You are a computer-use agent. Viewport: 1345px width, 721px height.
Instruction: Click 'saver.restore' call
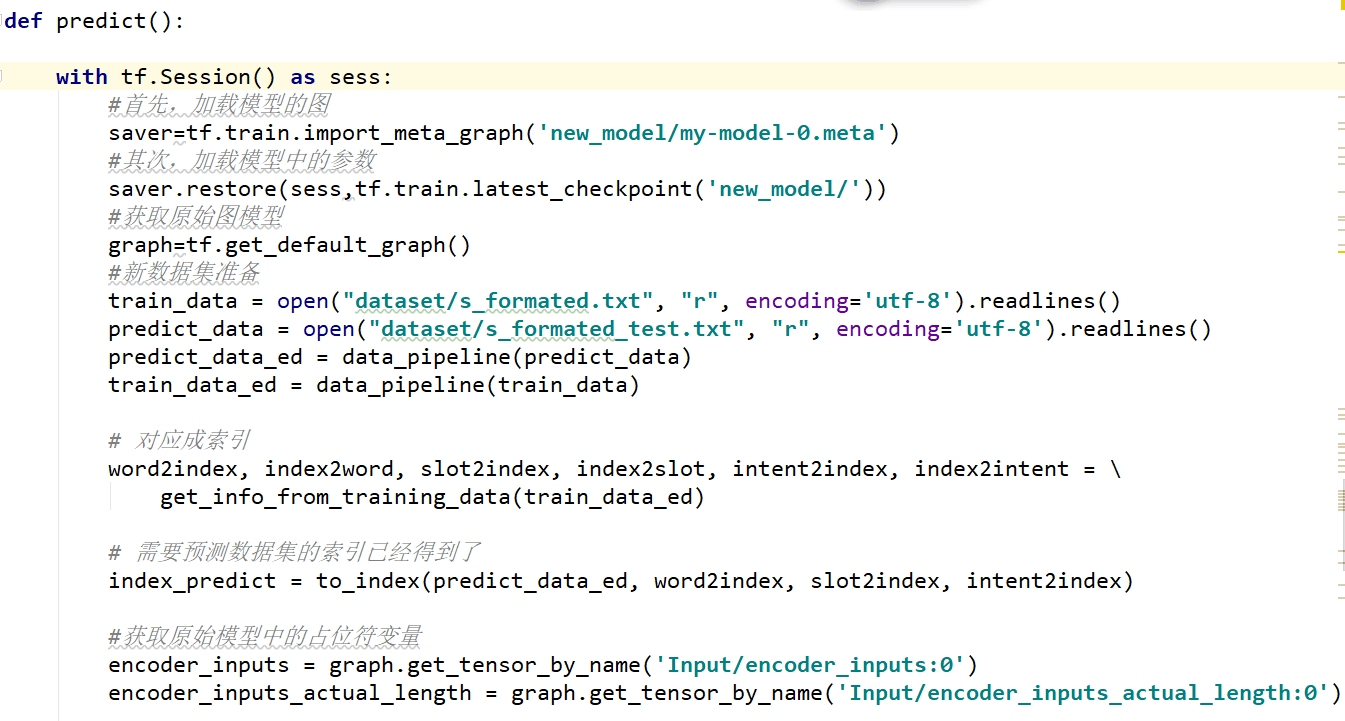pos(193,189)
